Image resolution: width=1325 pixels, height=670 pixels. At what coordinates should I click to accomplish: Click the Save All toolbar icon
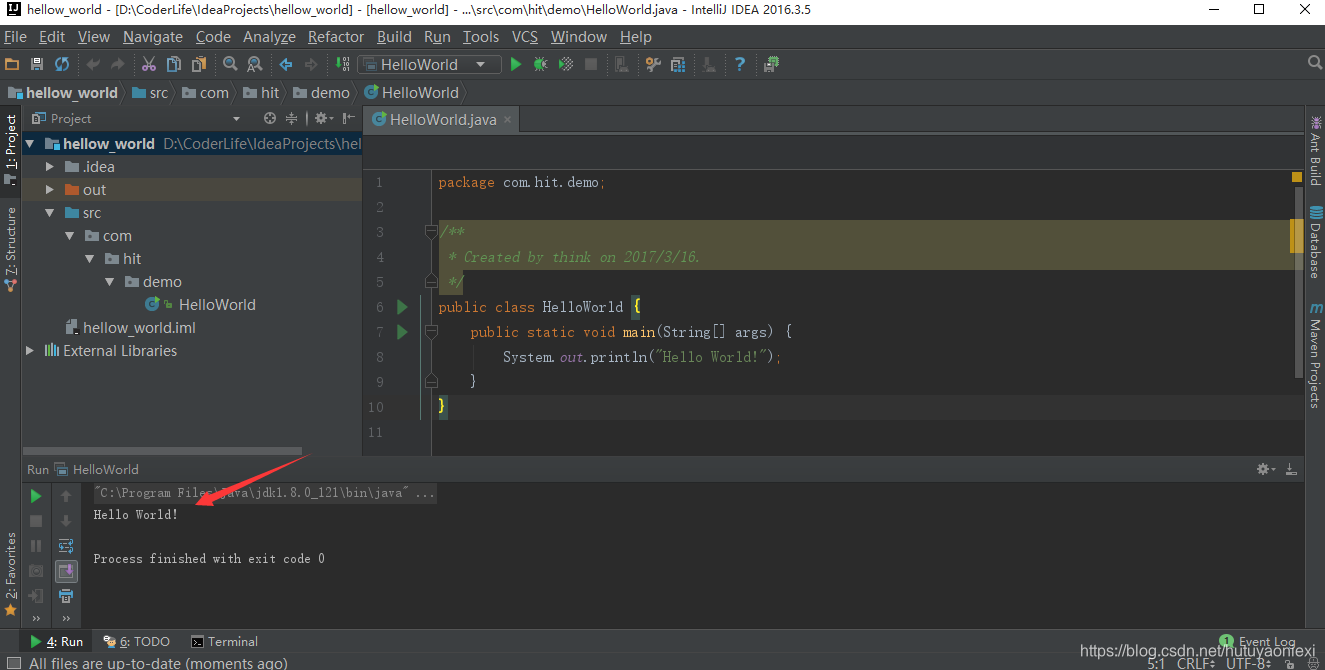click(37, 64)
